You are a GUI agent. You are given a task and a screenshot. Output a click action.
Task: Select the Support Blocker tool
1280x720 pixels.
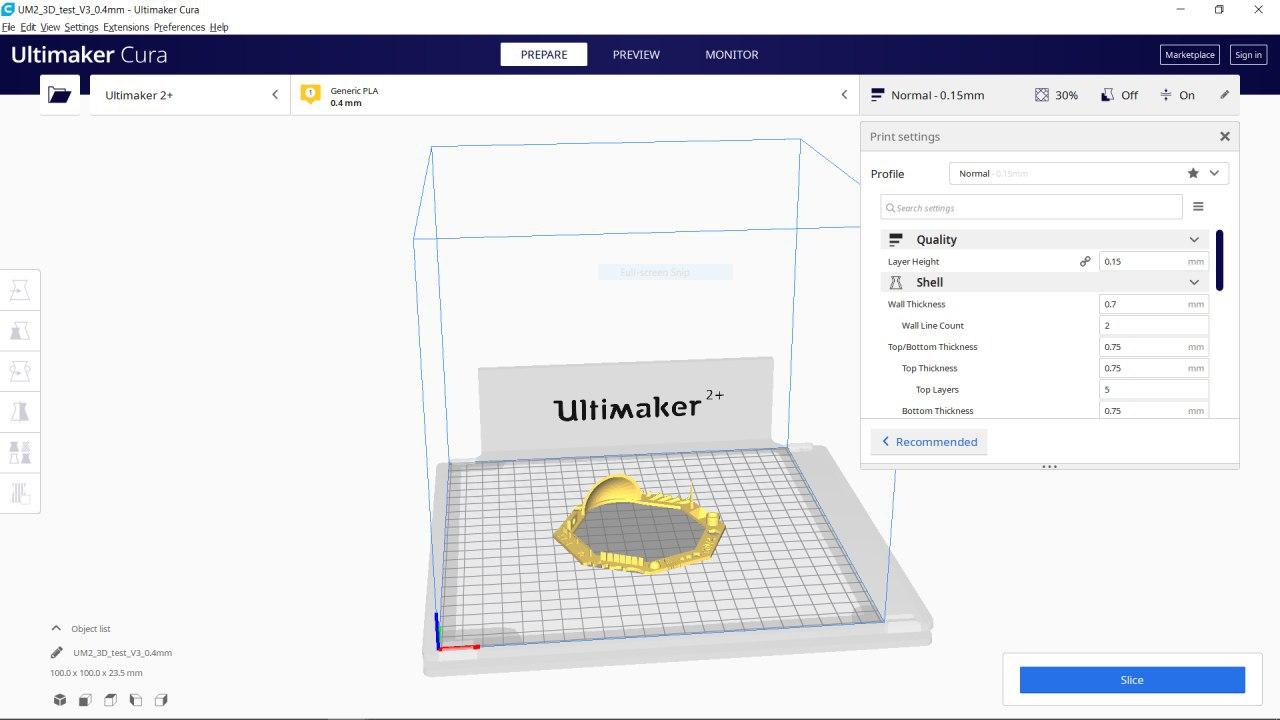click(20, 492)
